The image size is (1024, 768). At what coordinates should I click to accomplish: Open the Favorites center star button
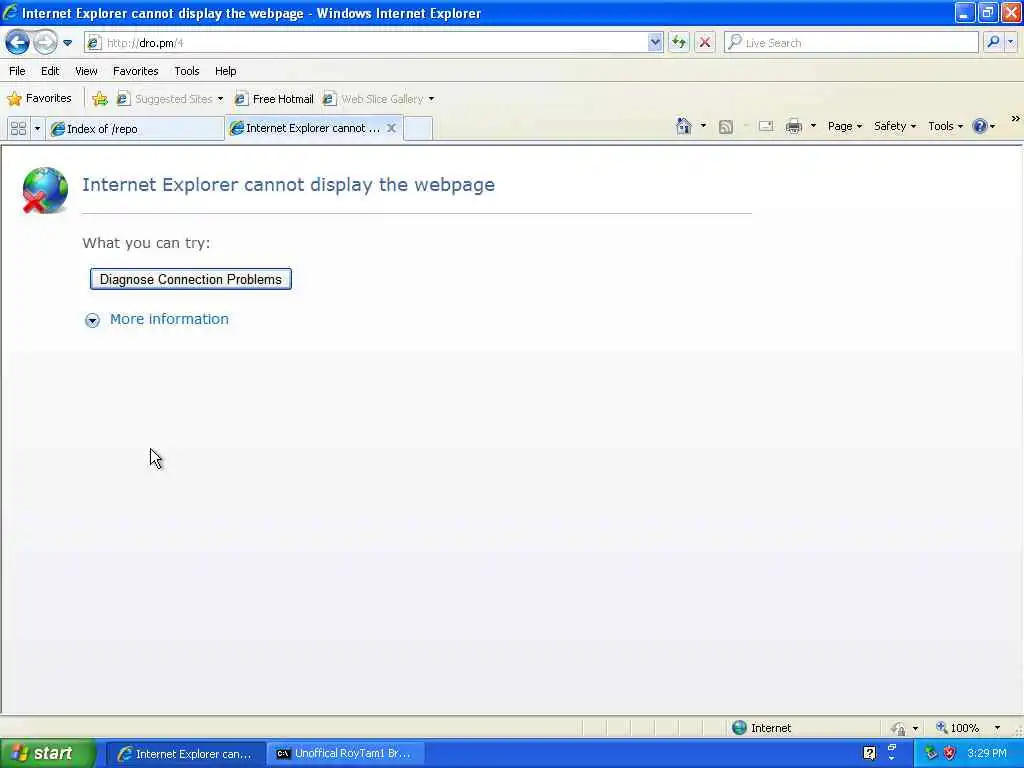coord(39,99)
